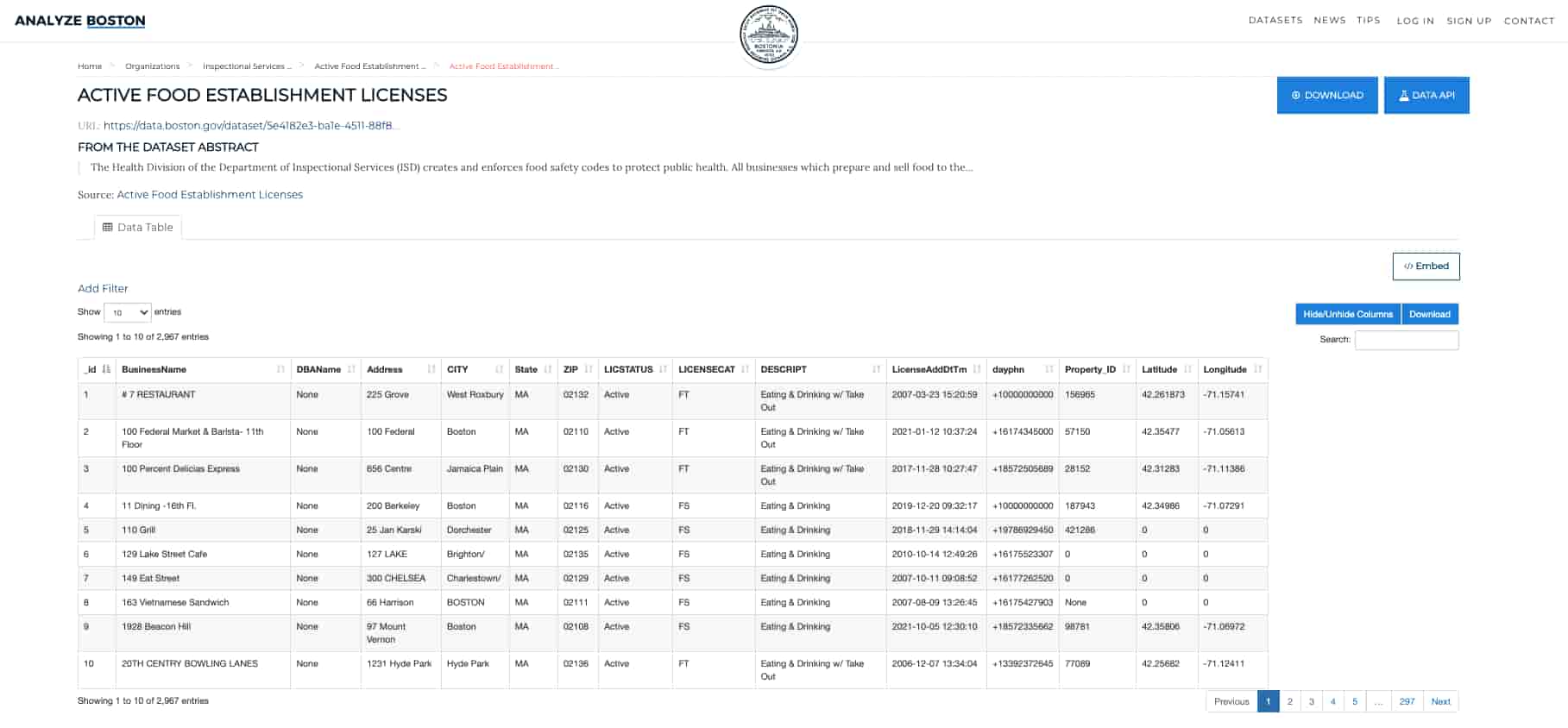Screen dimensions: 1568x728
Task: Open the Datasets menu in top navigation
Action: point(1275,20)
